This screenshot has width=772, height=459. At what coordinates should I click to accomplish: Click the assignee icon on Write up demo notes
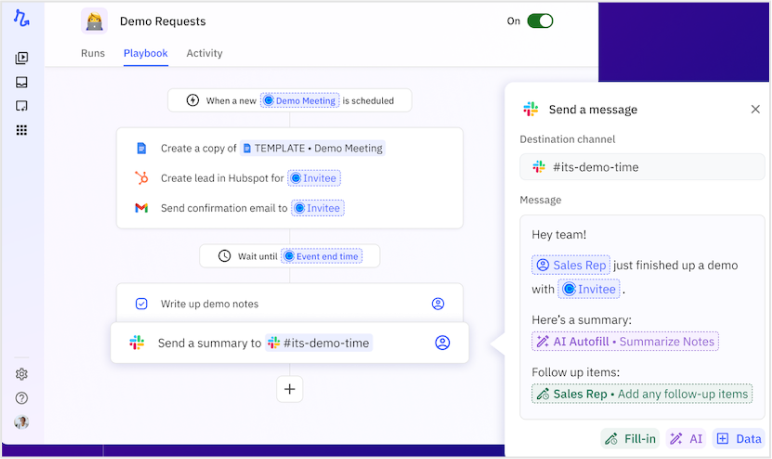[437, 303]
